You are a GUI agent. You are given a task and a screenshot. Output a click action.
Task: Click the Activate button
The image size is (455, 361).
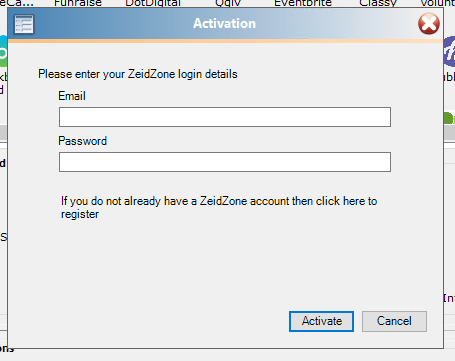321,321
